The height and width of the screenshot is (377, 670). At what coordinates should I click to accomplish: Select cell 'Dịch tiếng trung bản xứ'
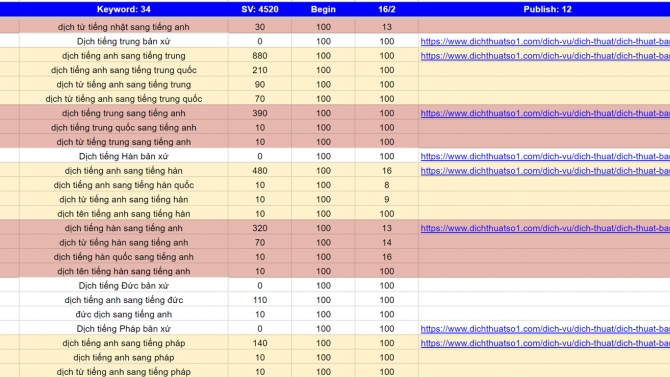click(123, 41)
